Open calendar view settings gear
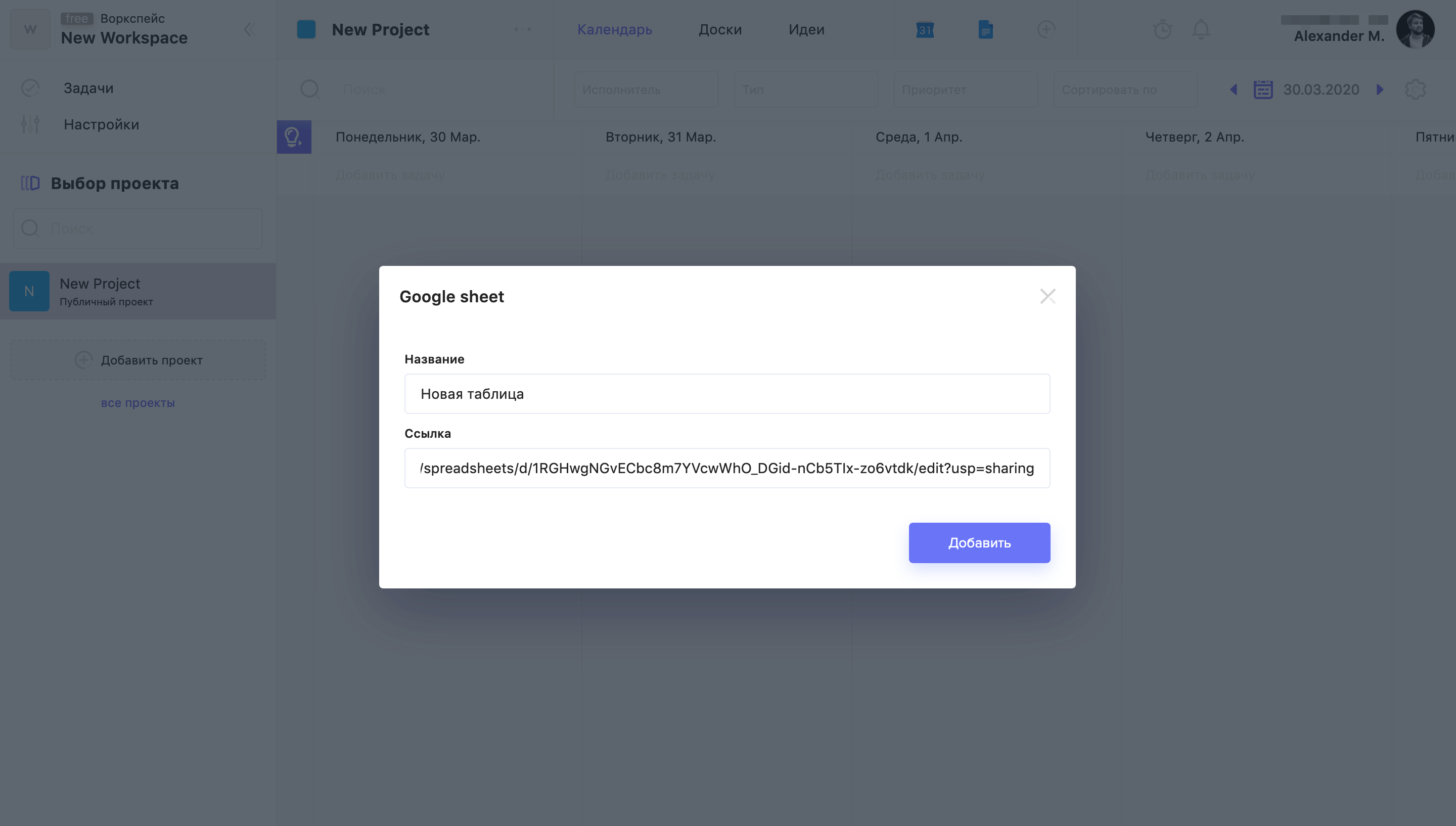 coord(1415,89)
